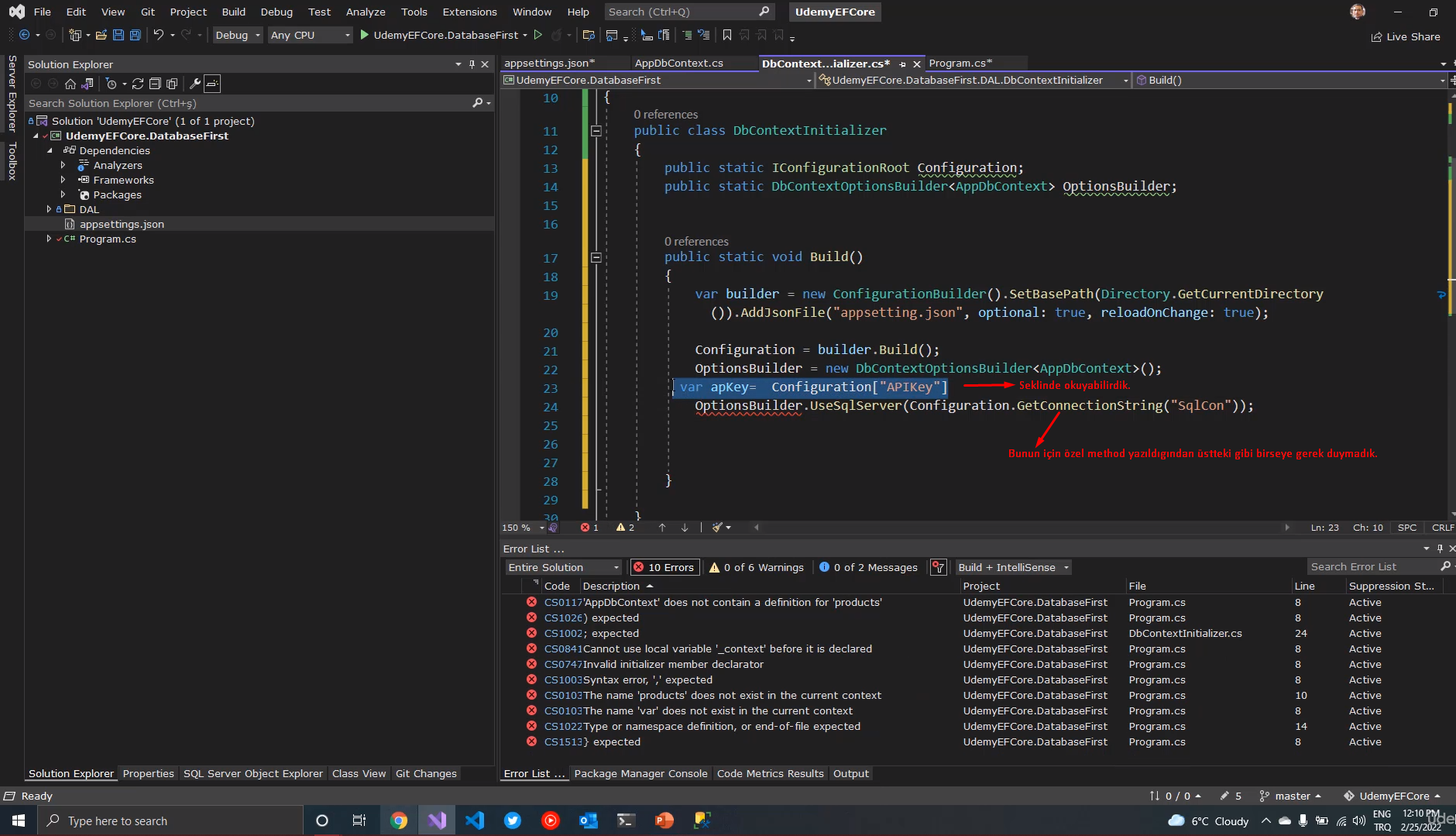Open the New Project icon
Viewport: 1456px width, 836px height.
tap(74, 35)
